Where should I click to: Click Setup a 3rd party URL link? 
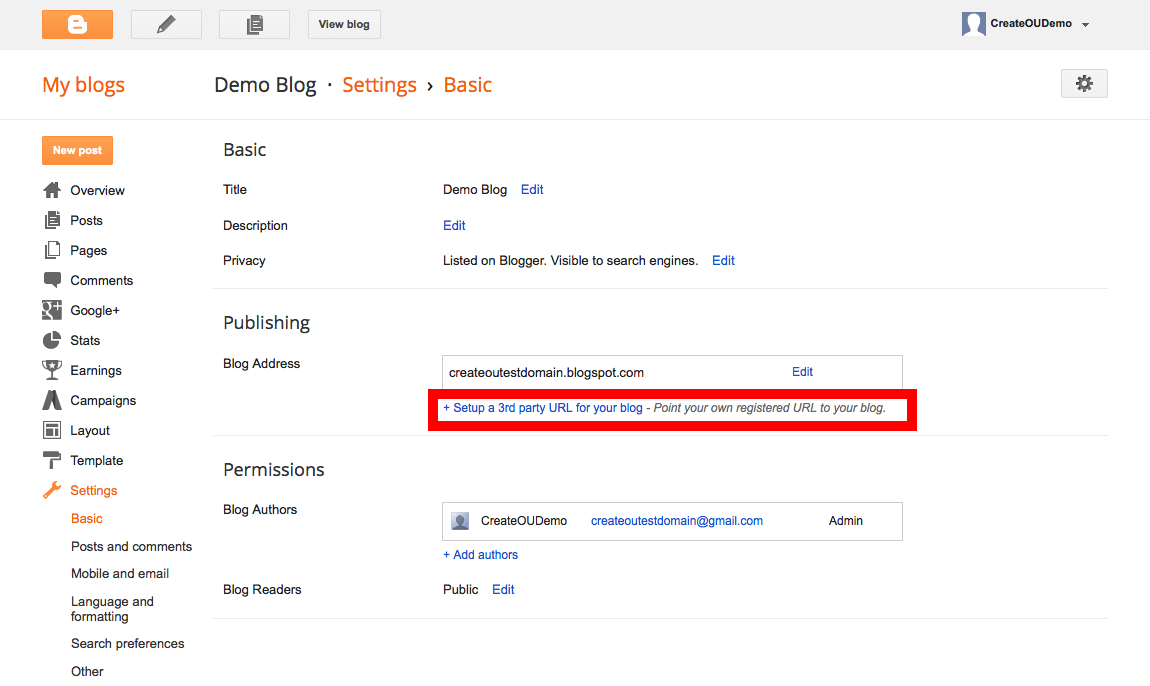point(543,408)
